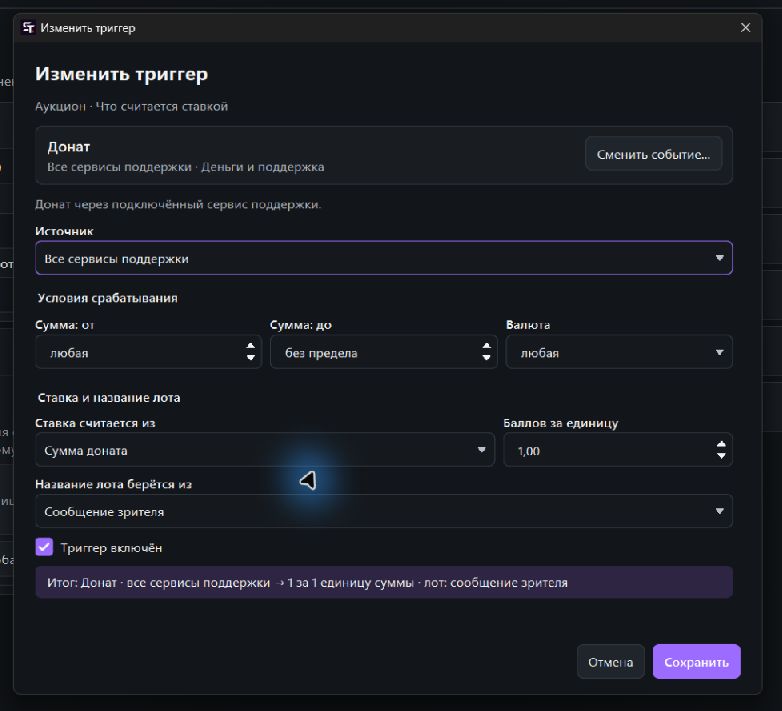
Task: Click the Ставка и название лота label
Action: click(x=109, y=397)
